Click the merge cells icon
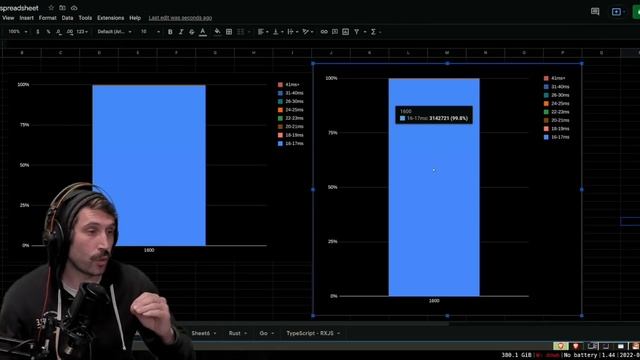 (x=241, y=31)
